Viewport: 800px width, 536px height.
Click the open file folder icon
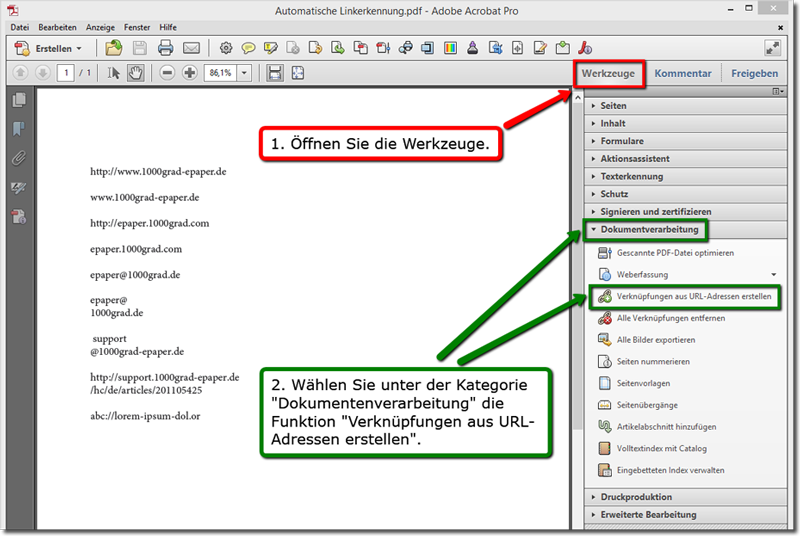pos(114,48)
